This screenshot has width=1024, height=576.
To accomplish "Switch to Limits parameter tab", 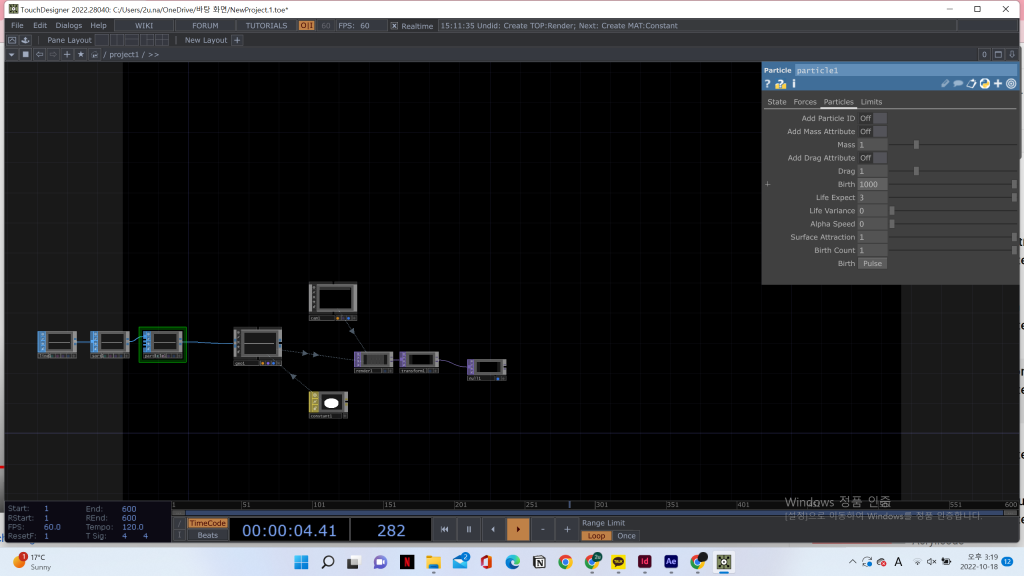I will pos(871,102).
